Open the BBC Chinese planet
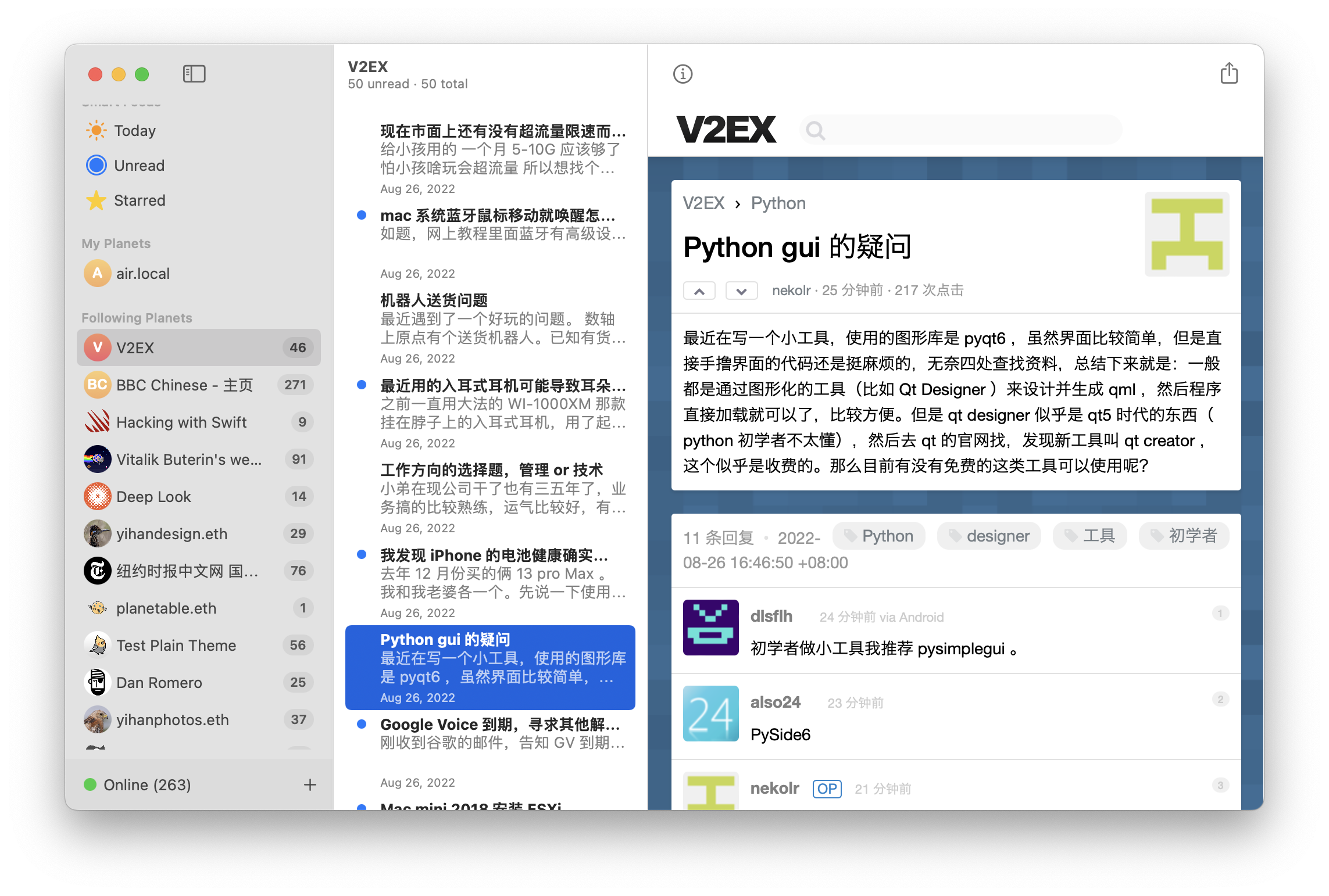Image resolution: width=1329 pixels, height=896 pixels. click(184, 385)
